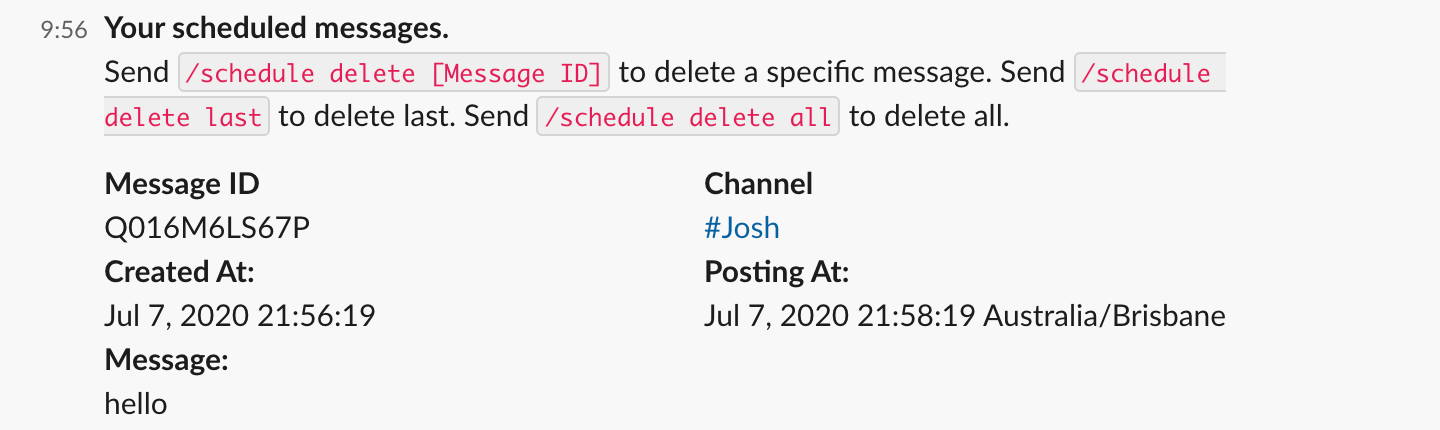Screen dimensions: 1440x430
Task: Click the "delete last" code snippet
Action: (x=184, y=117)
